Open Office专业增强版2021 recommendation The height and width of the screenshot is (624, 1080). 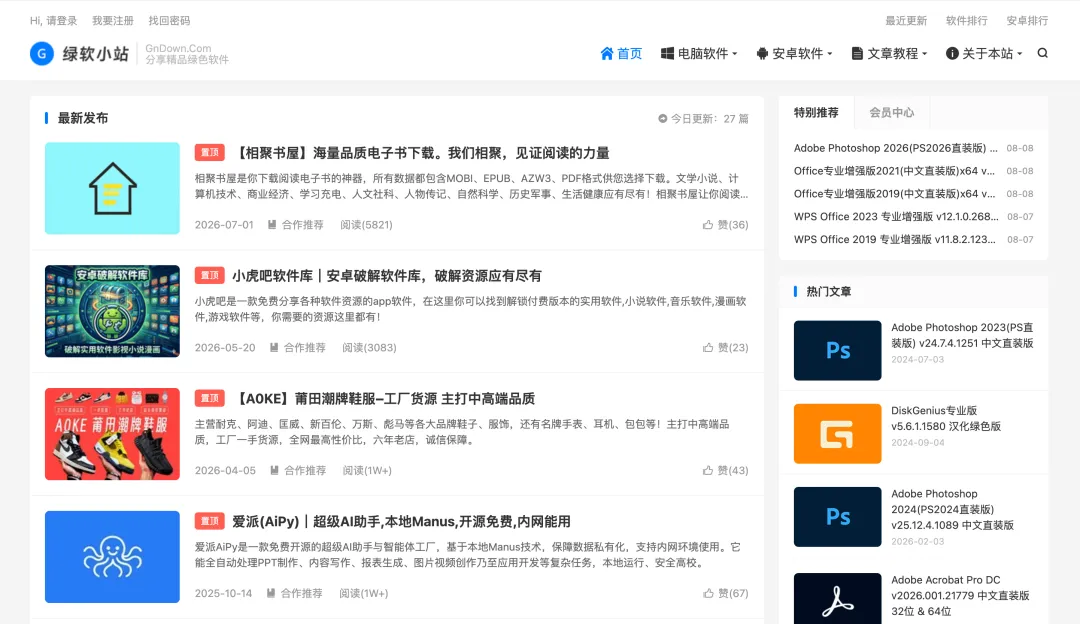click(x=894, y=171)
